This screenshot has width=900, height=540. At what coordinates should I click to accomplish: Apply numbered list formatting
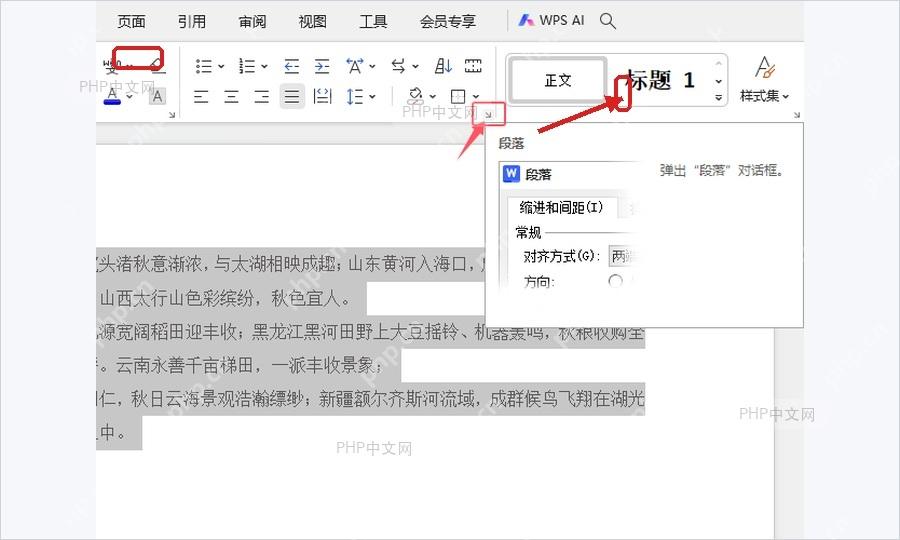(x=247, y=67)
